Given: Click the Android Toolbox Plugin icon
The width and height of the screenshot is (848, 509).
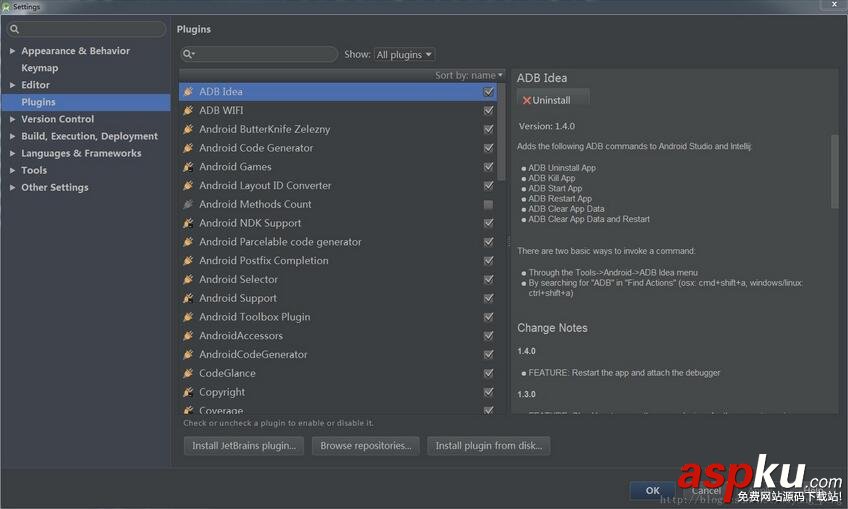Looking at the screenshot, I should (x=188, y=317).
